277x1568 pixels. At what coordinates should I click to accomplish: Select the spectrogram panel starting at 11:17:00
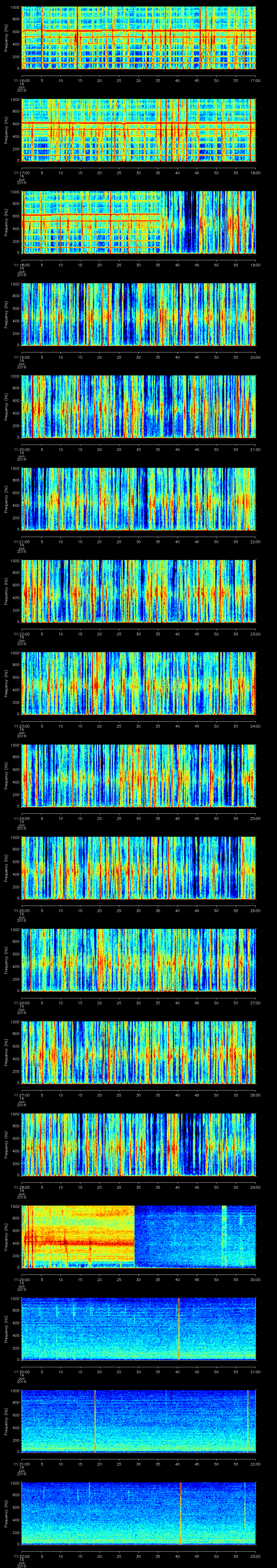coord(139,130)
